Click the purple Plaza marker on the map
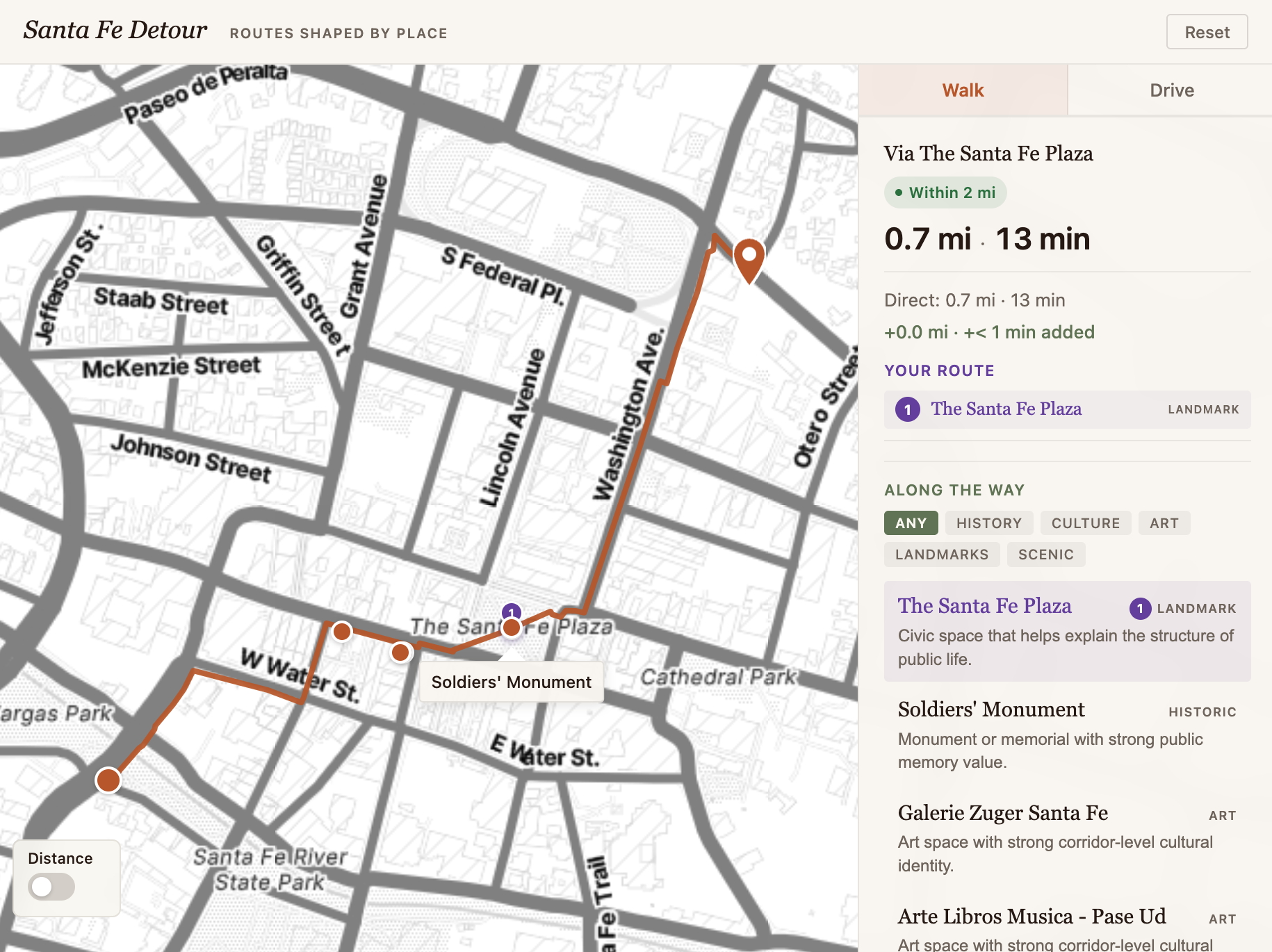Viewport: 1272px width, 952px height. click(512, 612)
